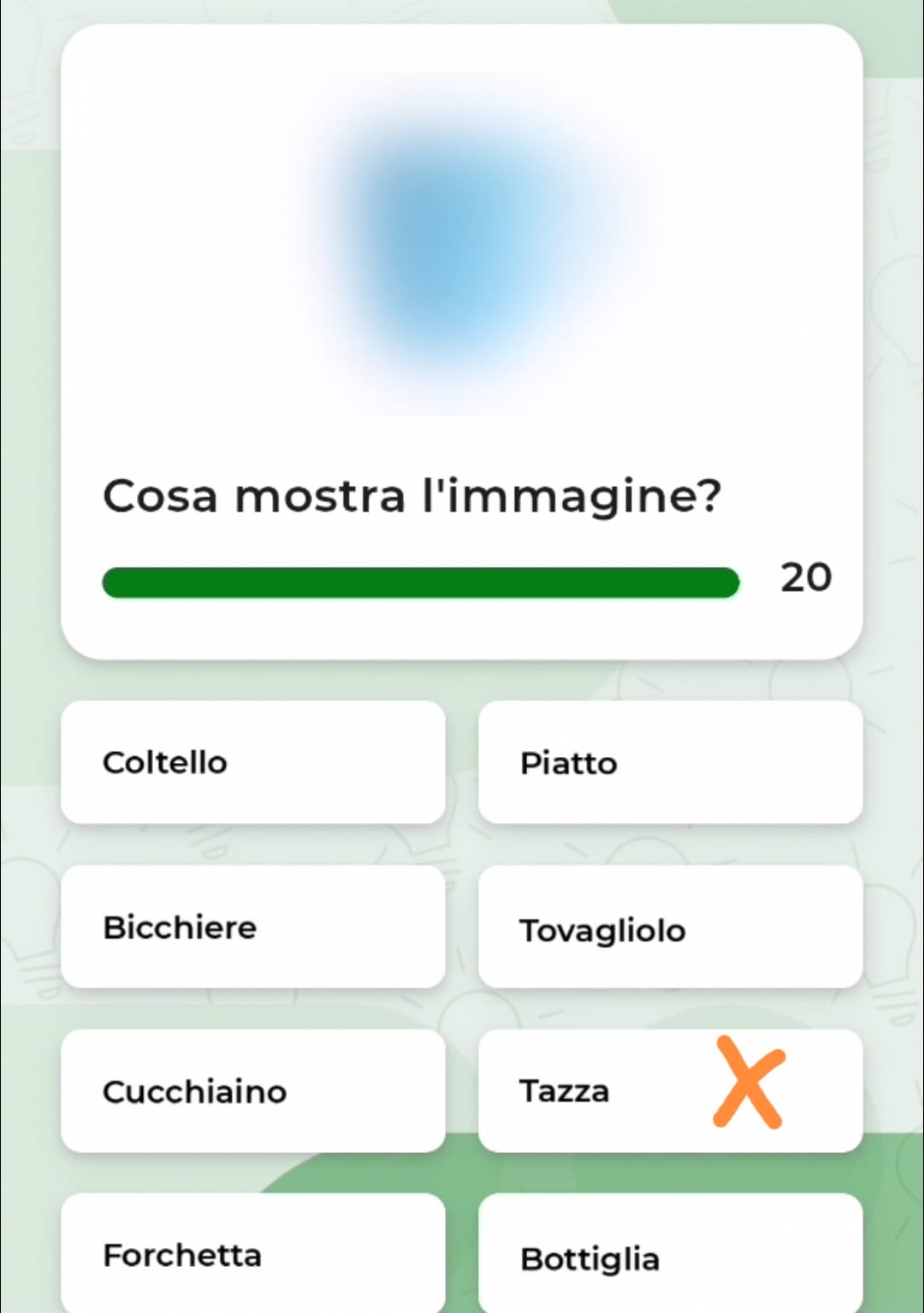
Task: Select the Tovagliolo answer
Action: [670, 927]
